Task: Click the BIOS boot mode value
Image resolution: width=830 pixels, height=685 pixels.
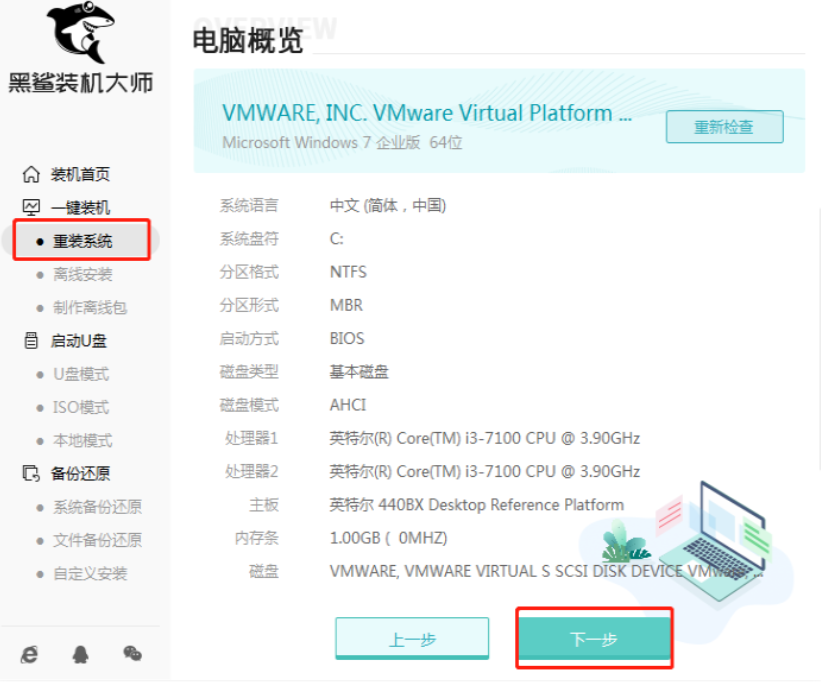Action: click(x=347, y=339)
